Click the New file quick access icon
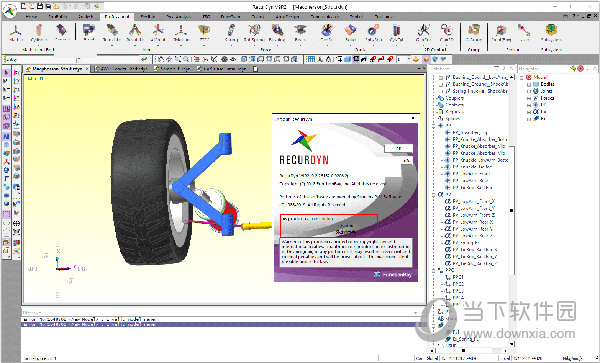Screen dimensions: 600x363 (x=23, y=6)
